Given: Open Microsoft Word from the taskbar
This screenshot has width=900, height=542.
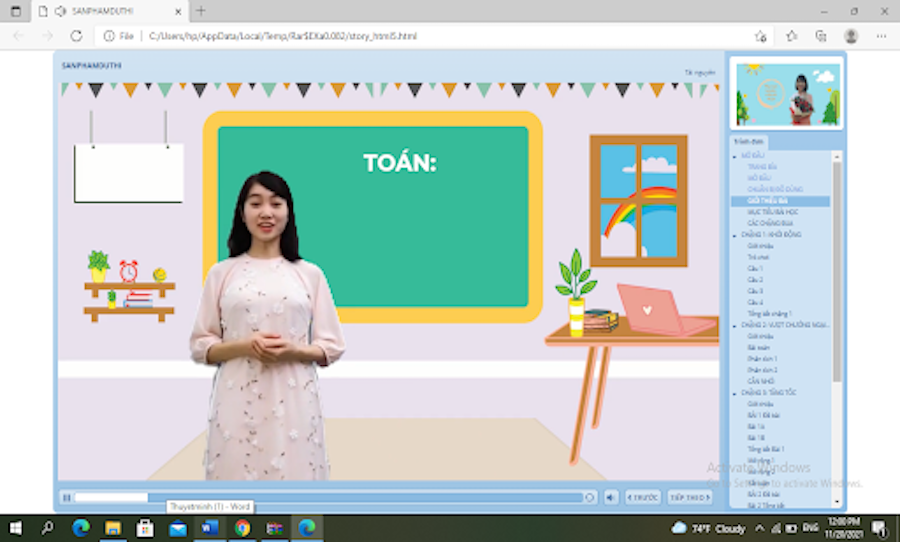Looking at the screenshot, I should [209, 528].
